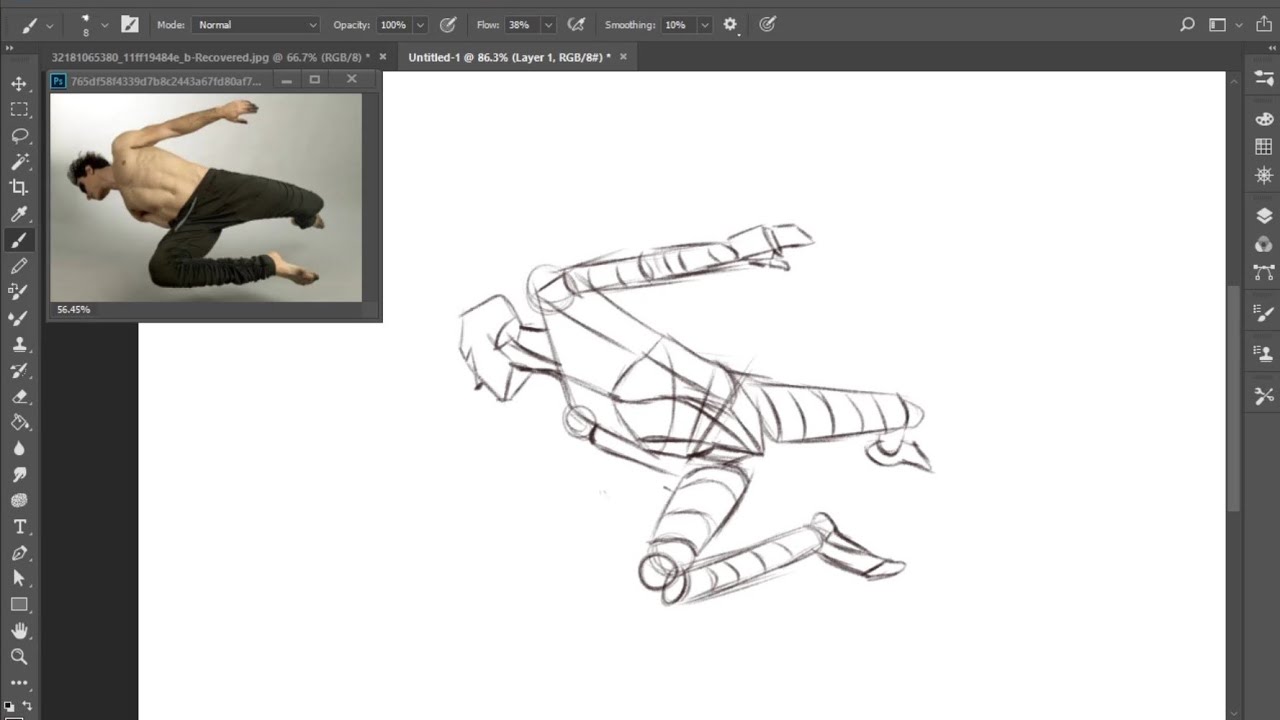
Task: Select the Crop tool
Action: point(19,188)
